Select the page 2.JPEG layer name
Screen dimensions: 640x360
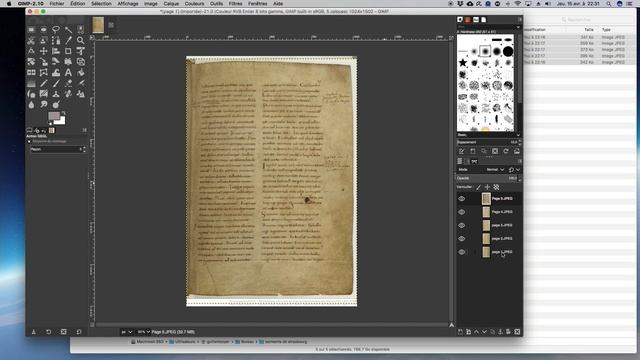pos(502,238)
